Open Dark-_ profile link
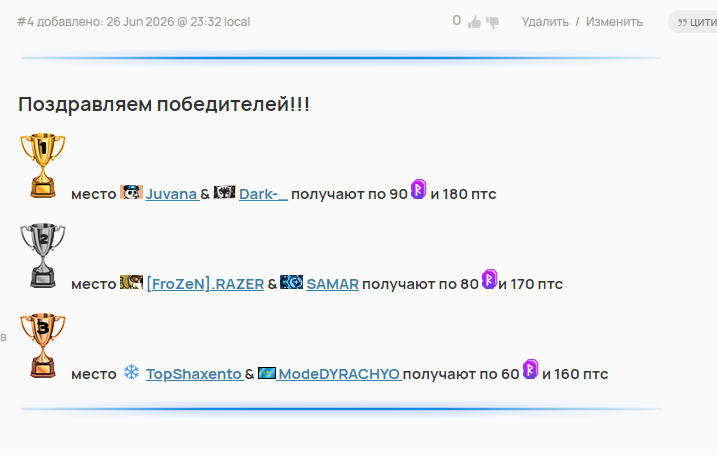The image size is (717, 455). (x=263, y=194)
